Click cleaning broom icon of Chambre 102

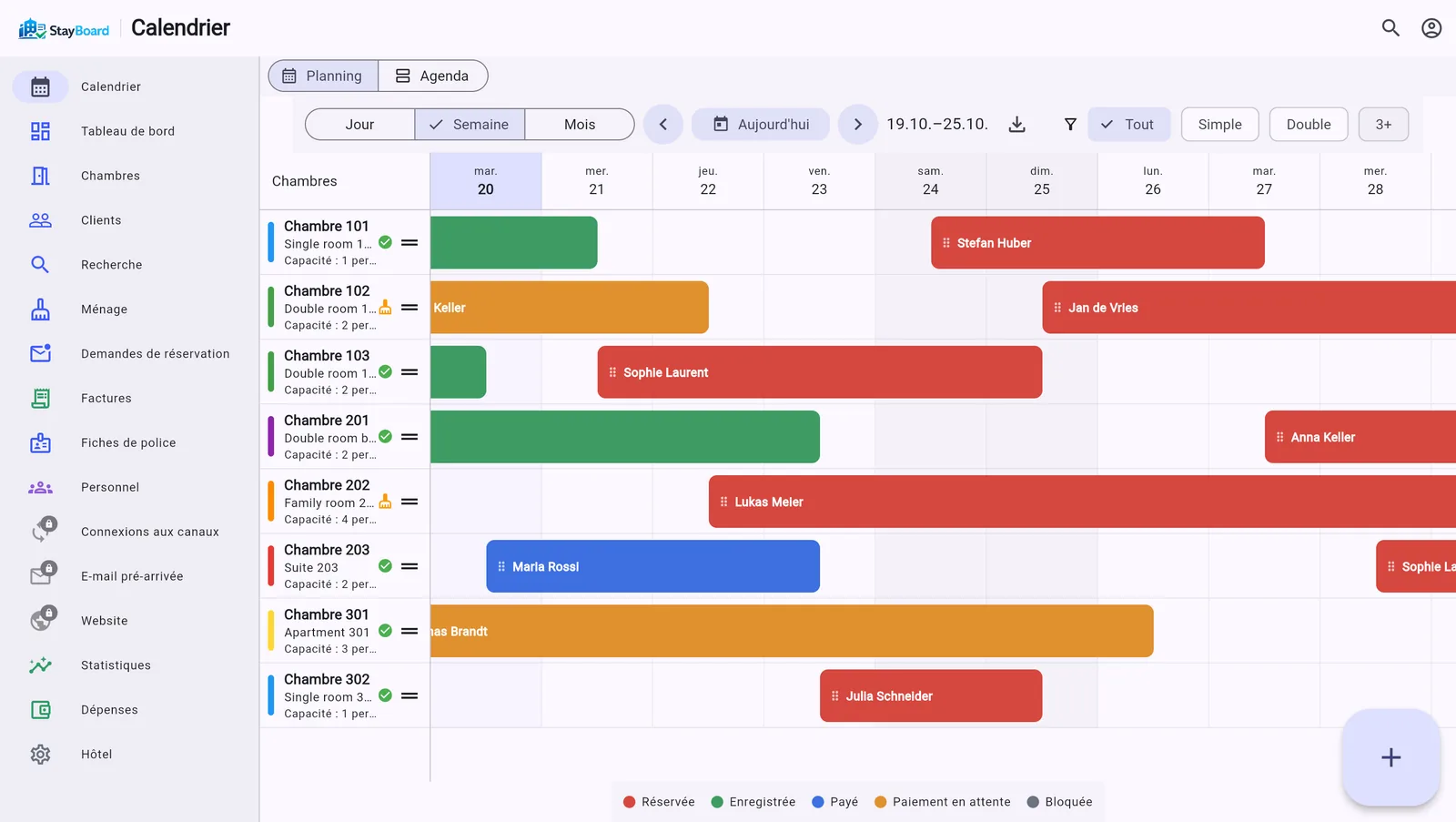click(385, 307)
